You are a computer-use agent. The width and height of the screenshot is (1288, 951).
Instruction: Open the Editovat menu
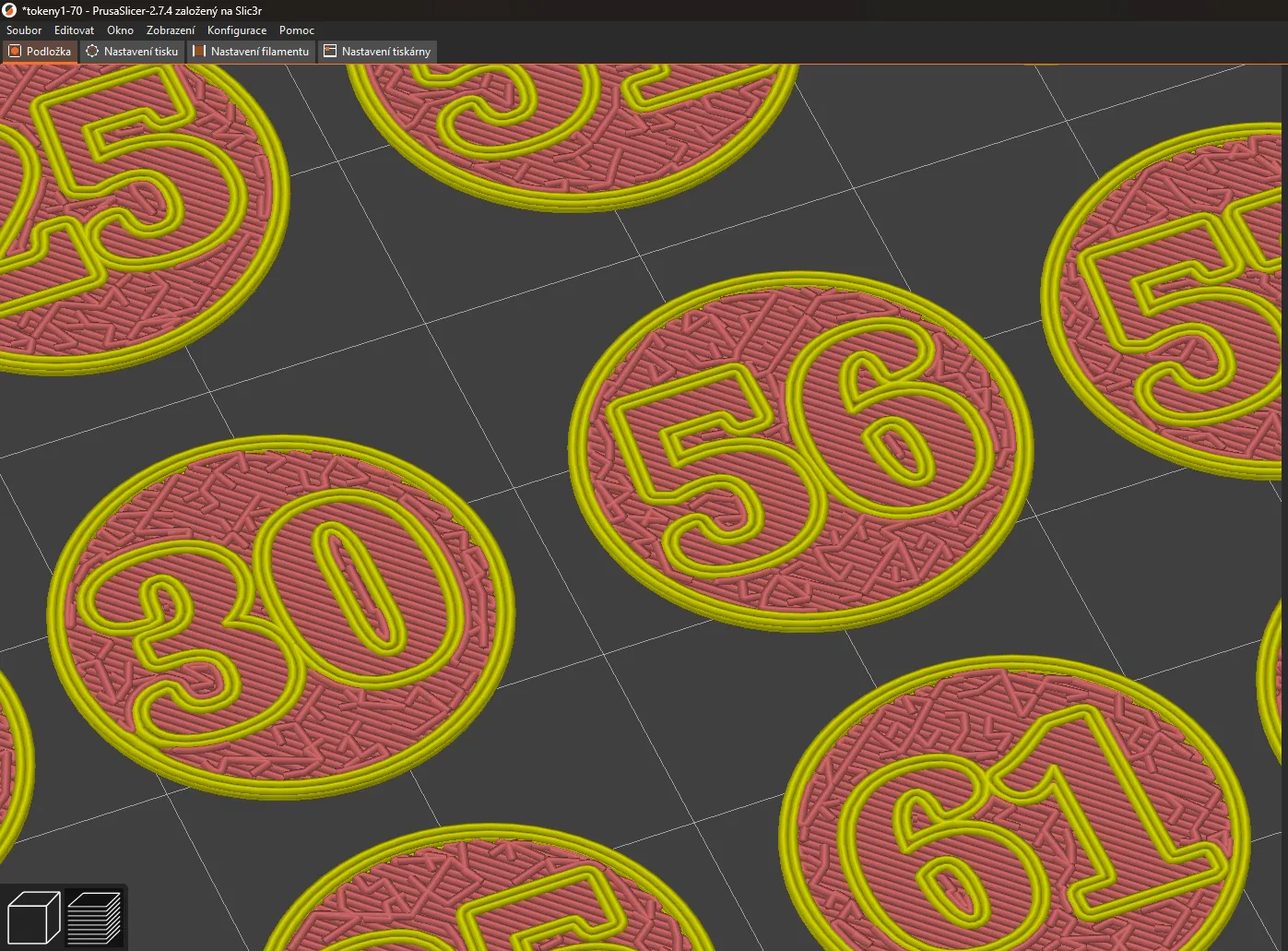click(74, 30)
